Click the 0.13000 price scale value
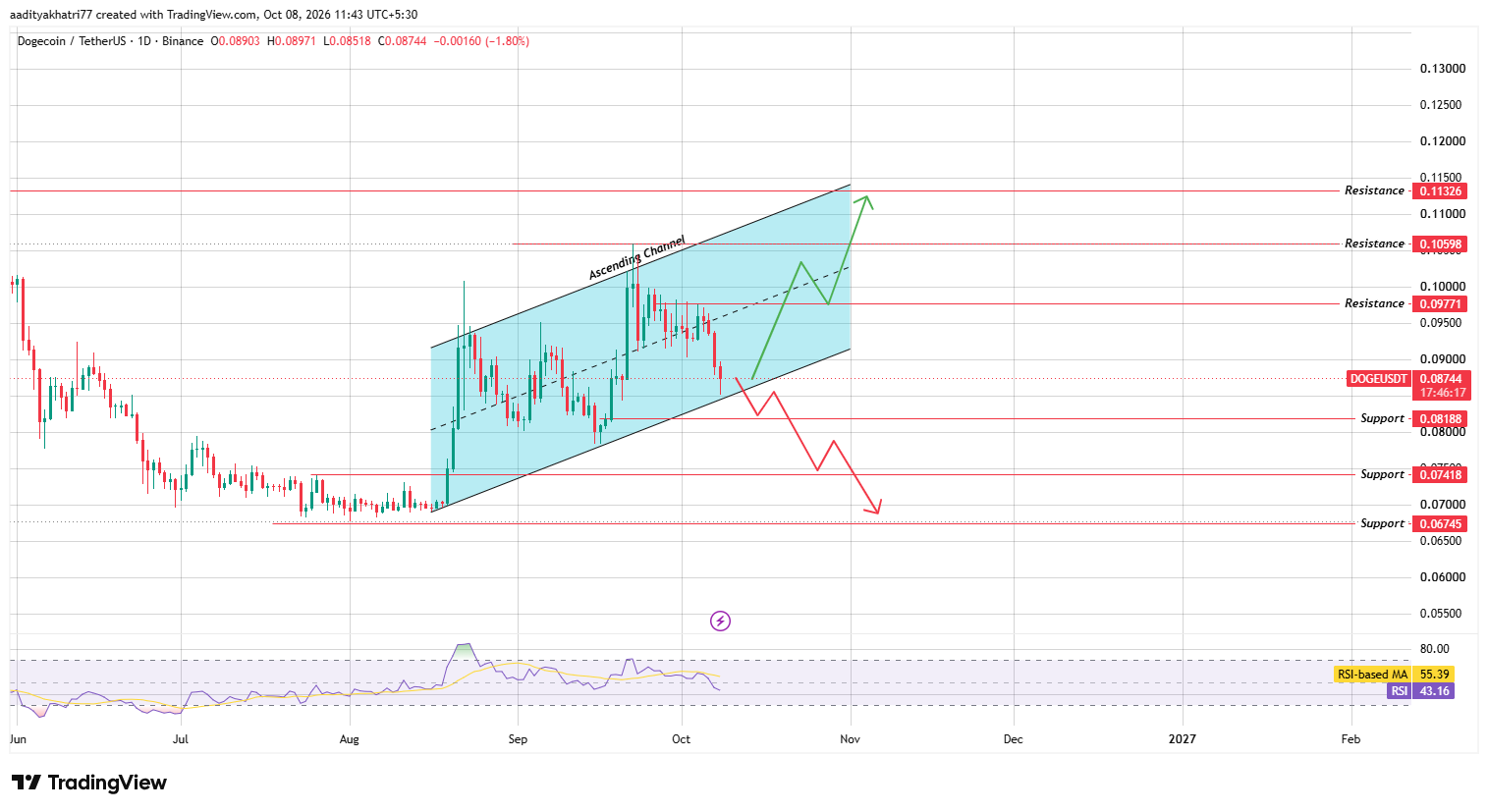 1443,69
